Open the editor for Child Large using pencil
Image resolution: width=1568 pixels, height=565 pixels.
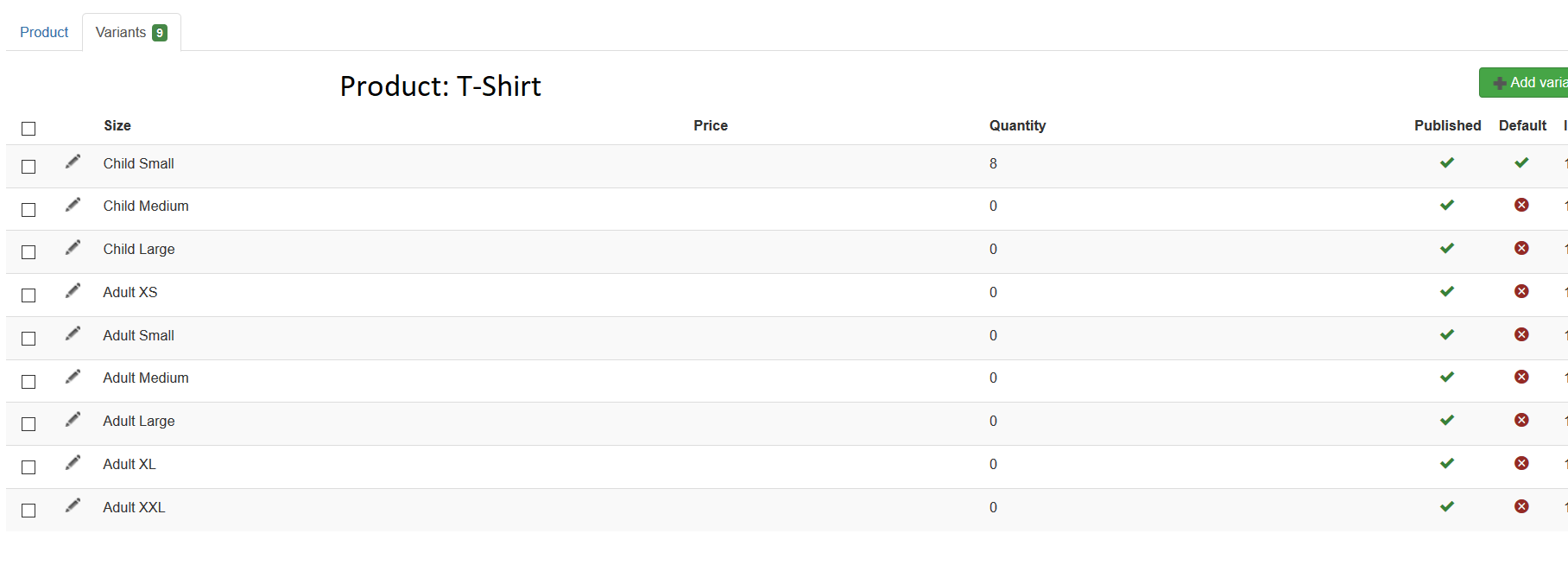[x=73, y=247]
